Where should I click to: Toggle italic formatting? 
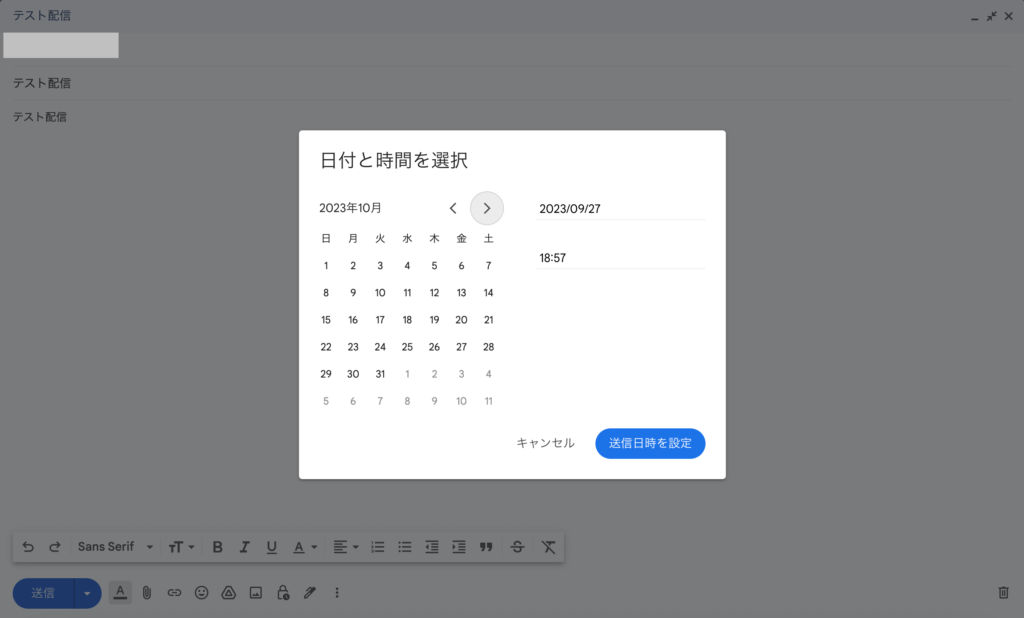244,547
